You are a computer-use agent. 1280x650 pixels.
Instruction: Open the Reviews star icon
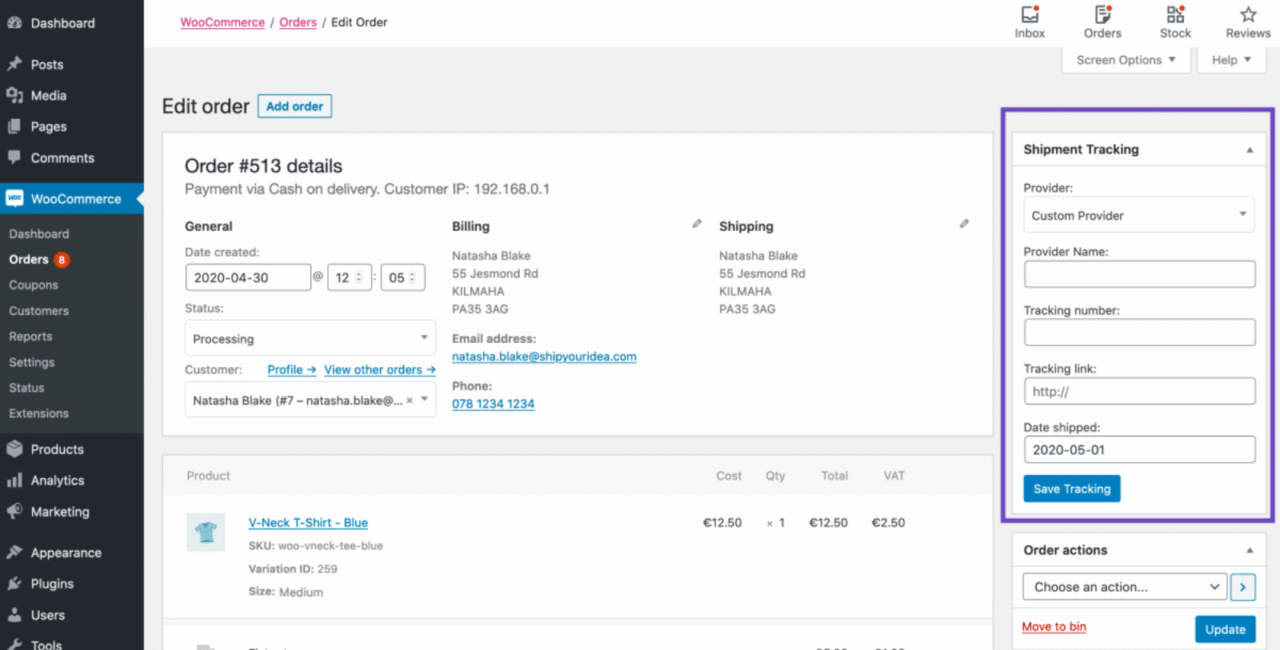coord(1248,16)
